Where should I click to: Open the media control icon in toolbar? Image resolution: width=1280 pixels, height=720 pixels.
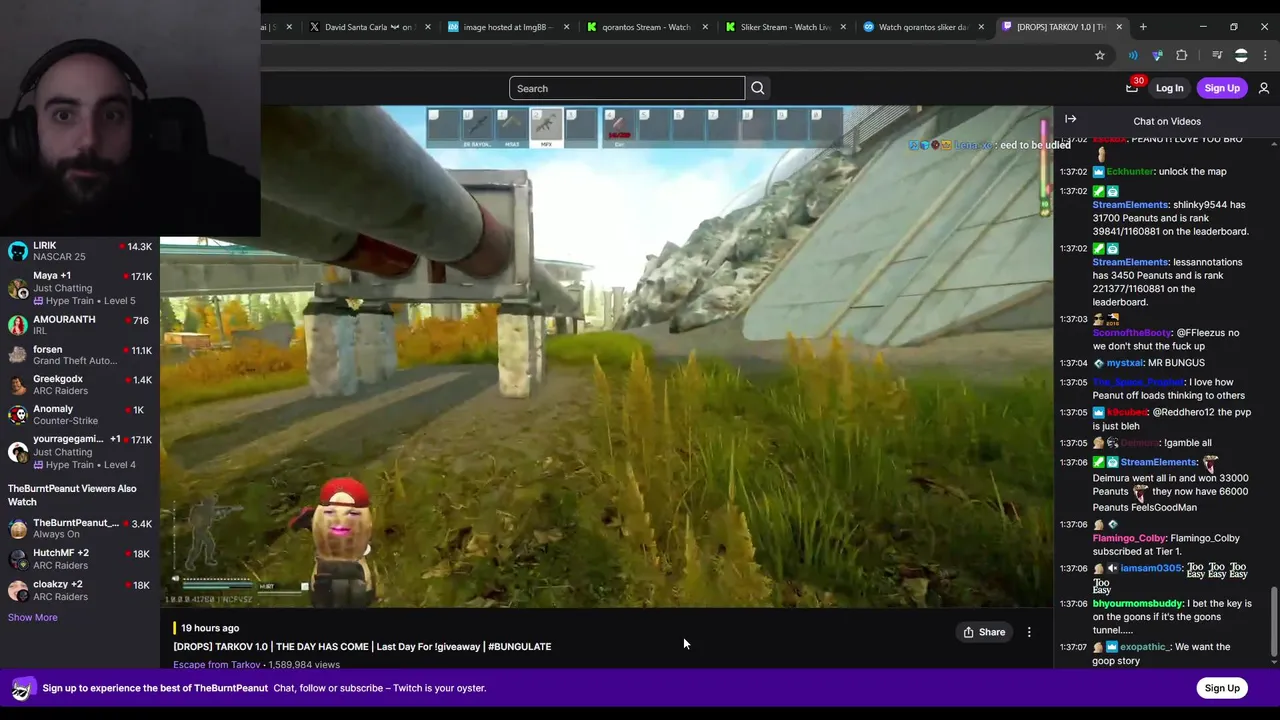pyautogui.click(x=1217, y=55)
